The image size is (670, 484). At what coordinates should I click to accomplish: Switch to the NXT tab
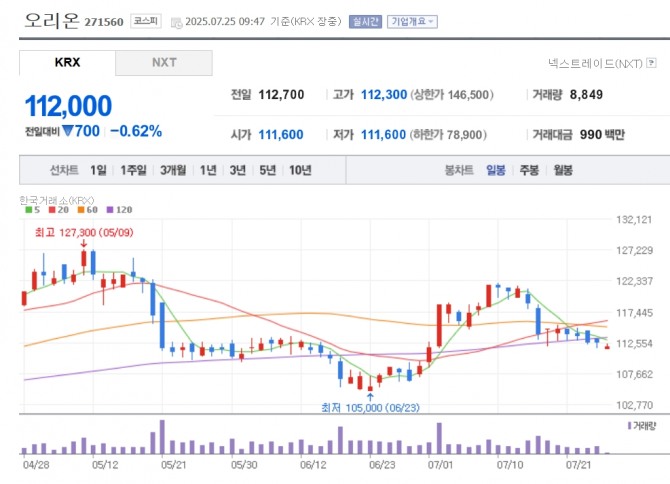click(x=164, y=62)
